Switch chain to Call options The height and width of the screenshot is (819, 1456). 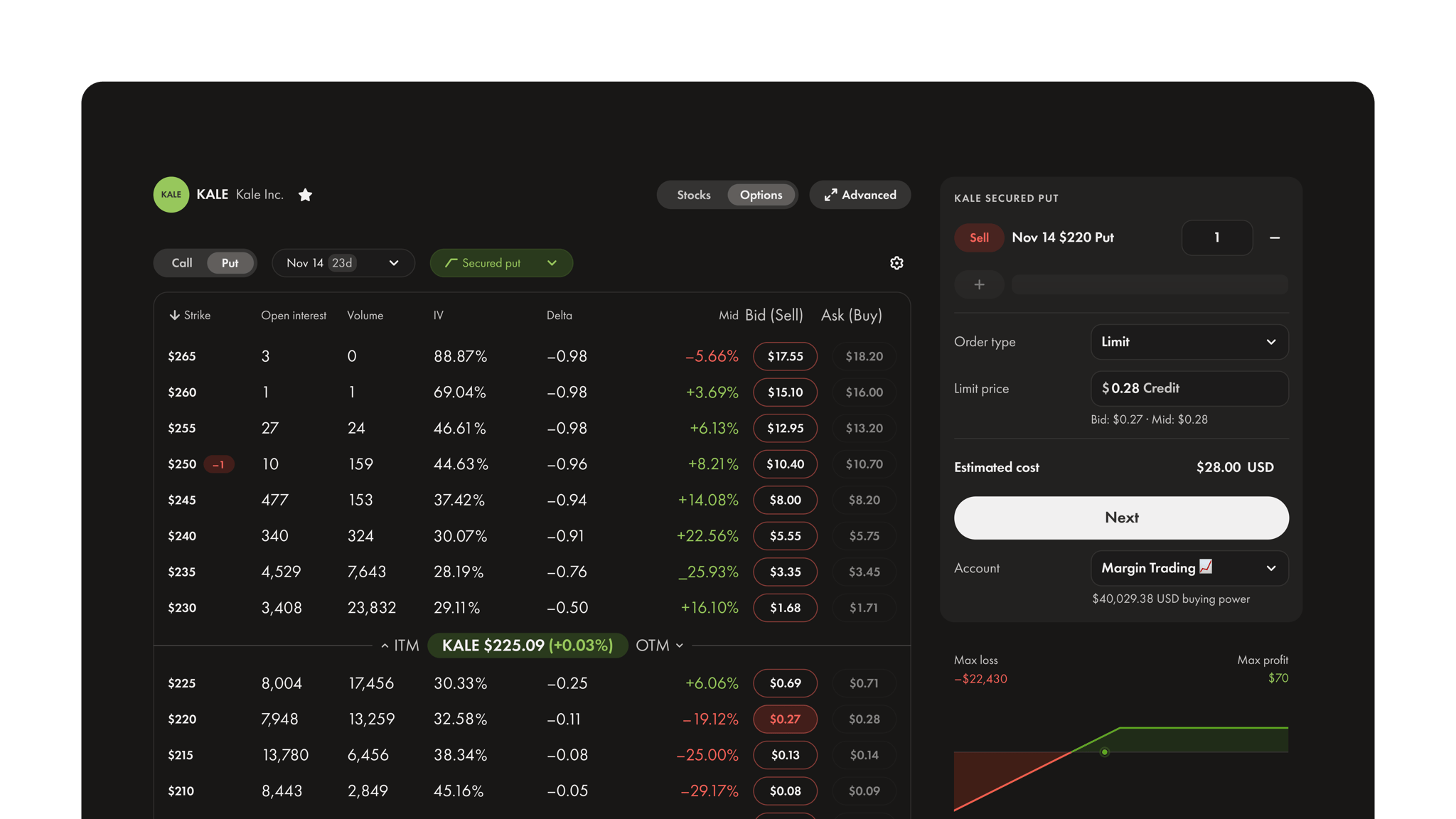click(182, 263)
